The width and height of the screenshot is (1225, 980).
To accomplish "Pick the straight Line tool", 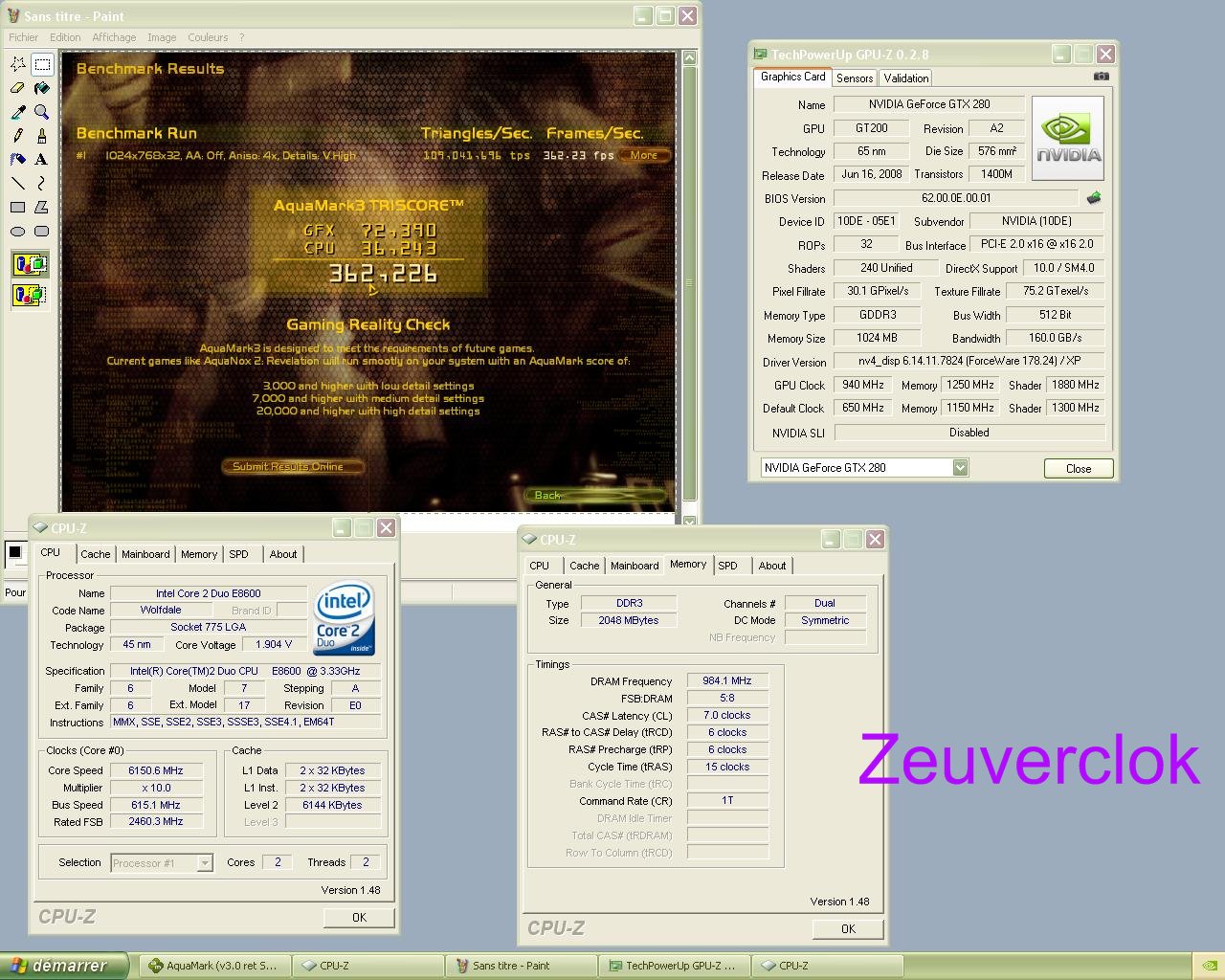I will click(x=17, y=183).
